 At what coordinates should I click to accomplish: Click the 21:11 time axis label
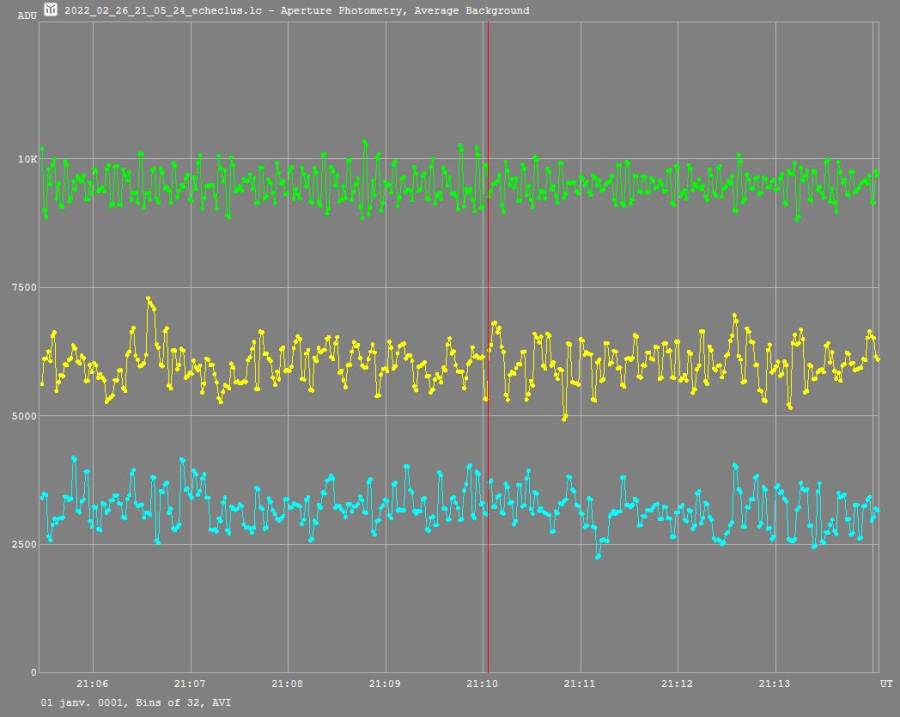click(x=580, y=684)
